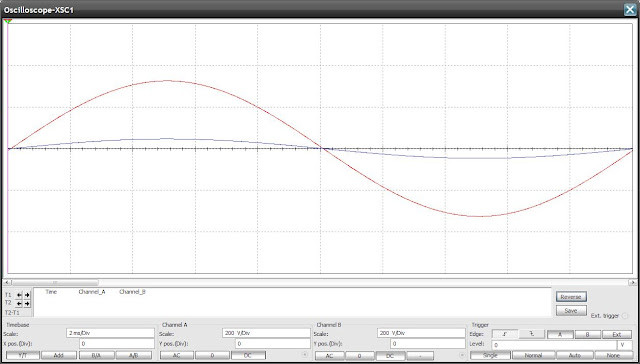Move cursor T2 left with its arrow

pyautogui.click(x=19, y=304)
